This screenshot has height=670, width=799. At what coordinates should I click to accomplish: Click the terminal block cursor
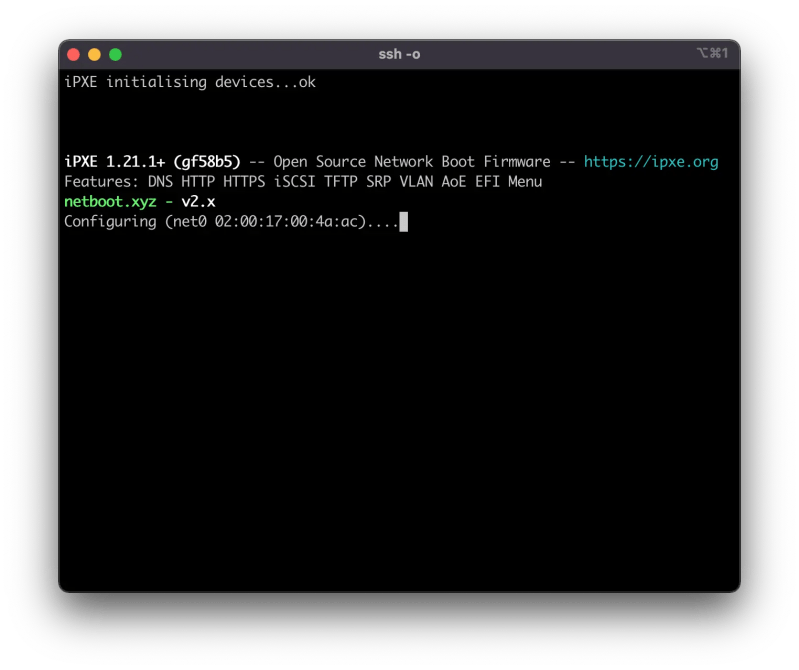pyautogui.click(x=404, y=222)
